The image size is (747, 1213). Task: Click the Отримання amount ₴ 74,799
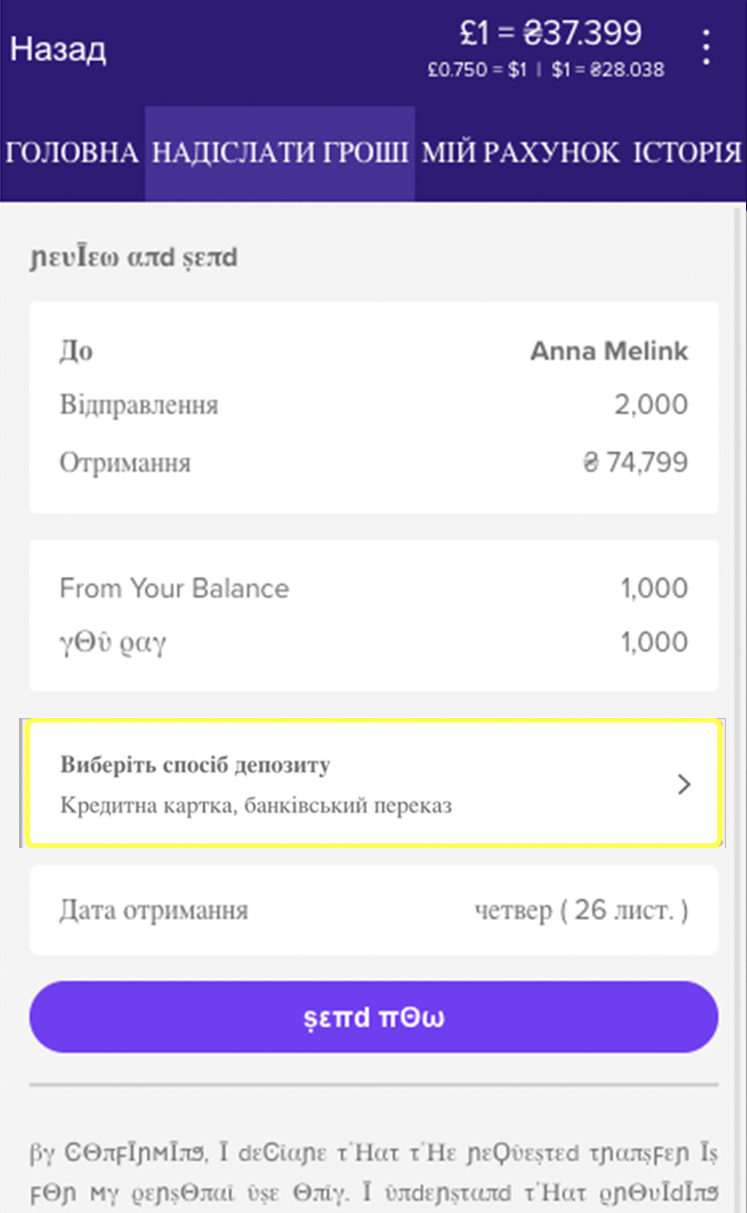point(634,463)
